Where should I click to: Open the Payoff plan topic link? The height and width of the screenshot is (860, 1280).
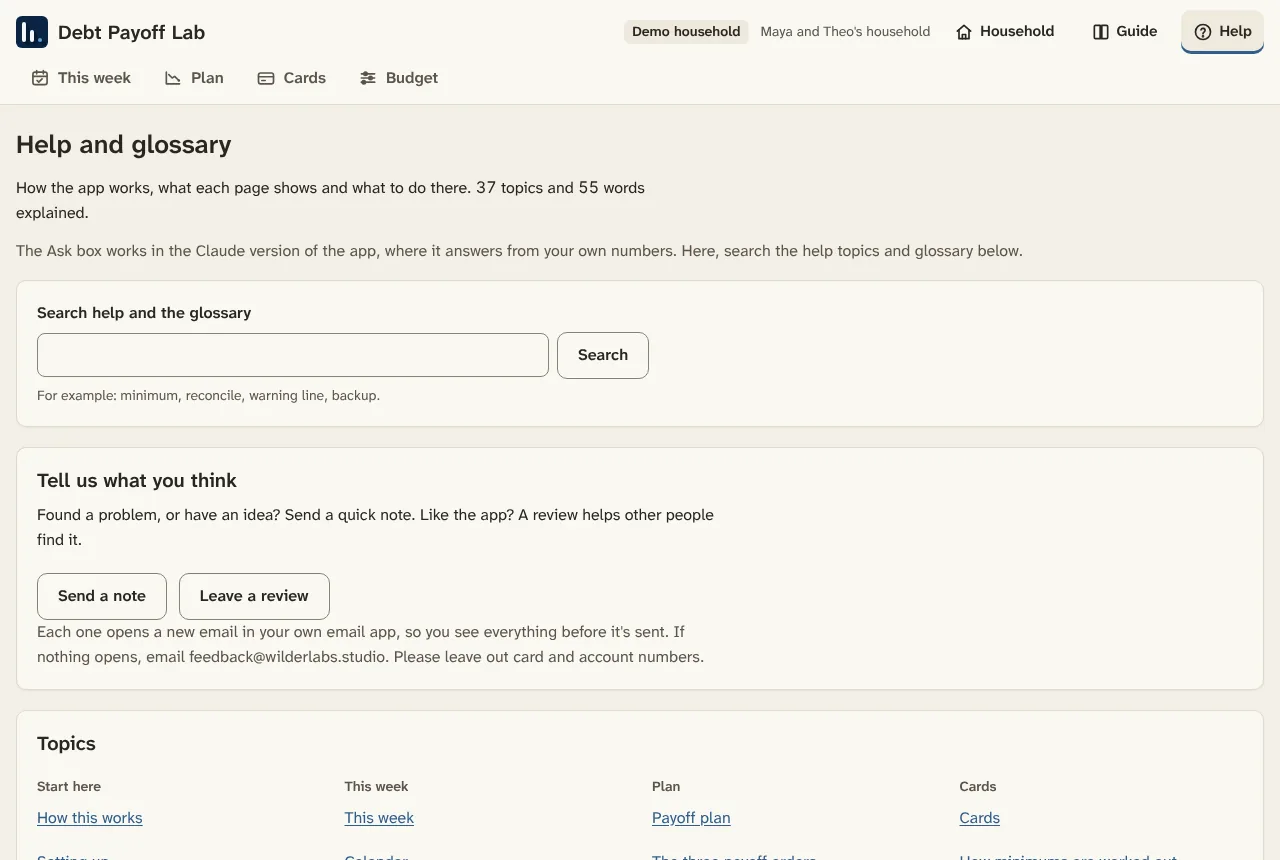691,818
